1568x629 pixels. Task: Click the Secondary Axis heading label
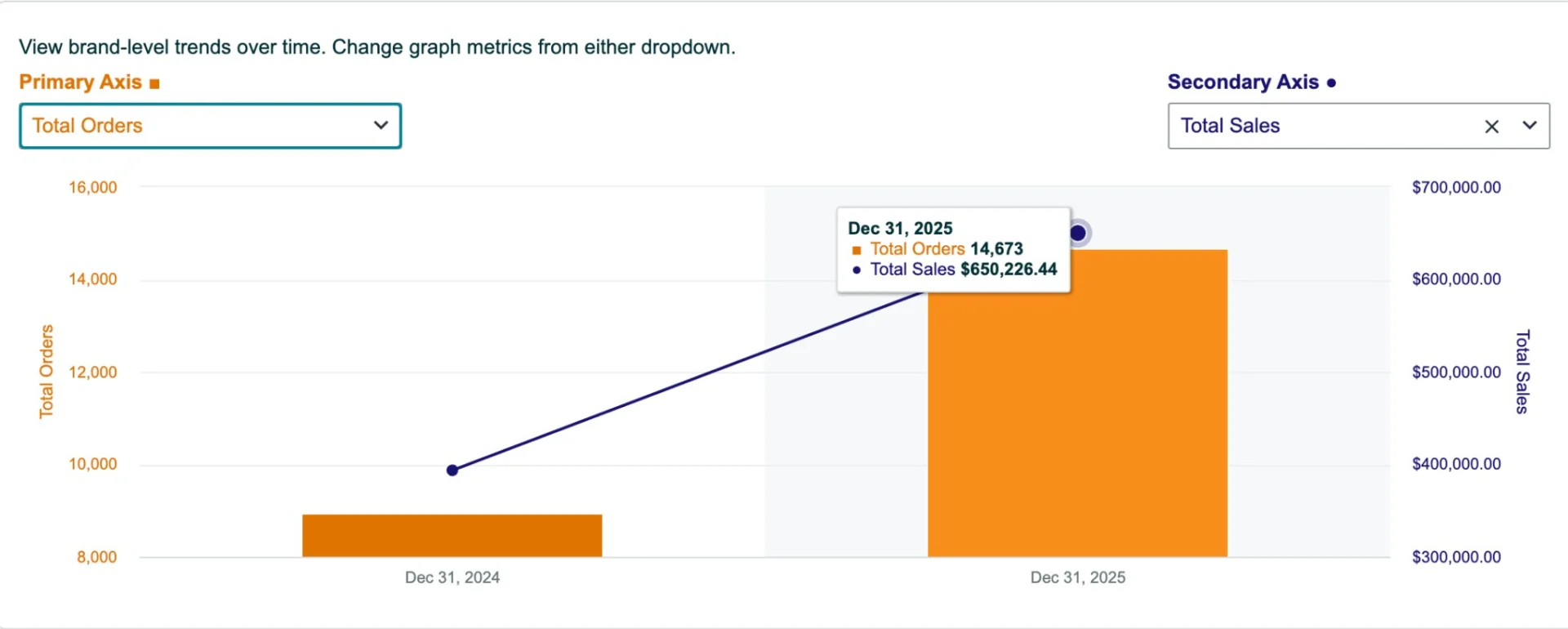(1243, 83)
